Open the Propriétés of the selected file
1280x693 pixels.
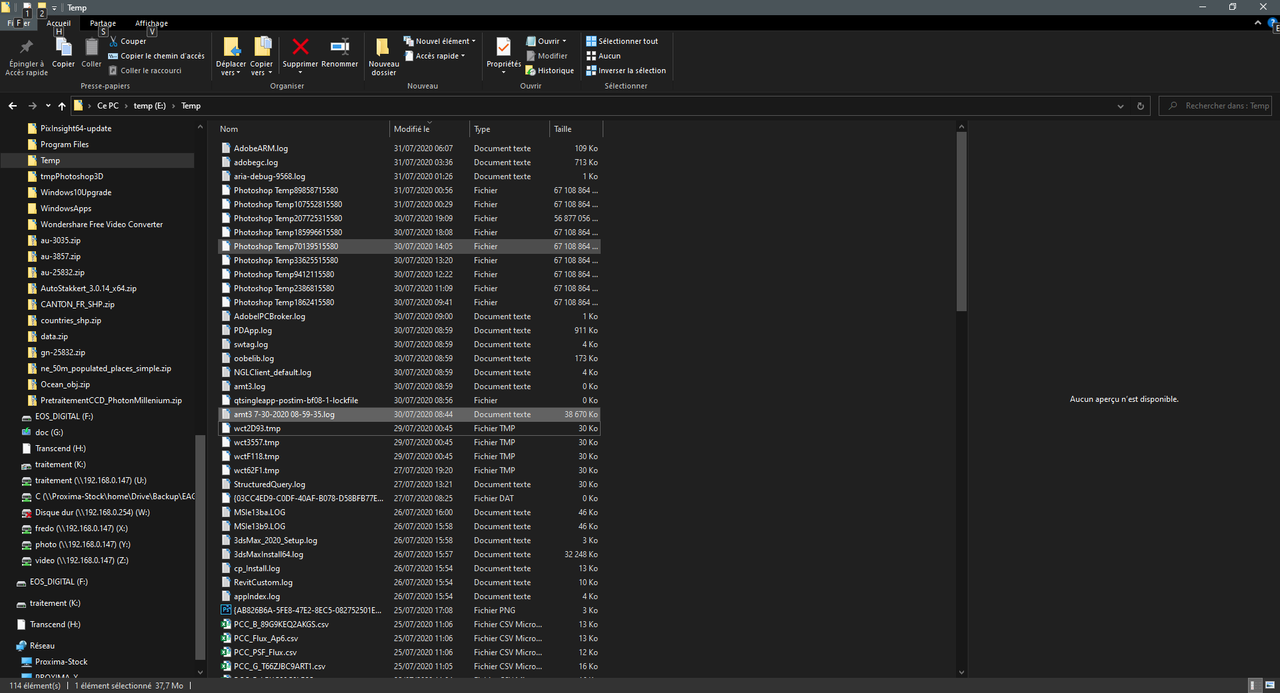point(503,53)
